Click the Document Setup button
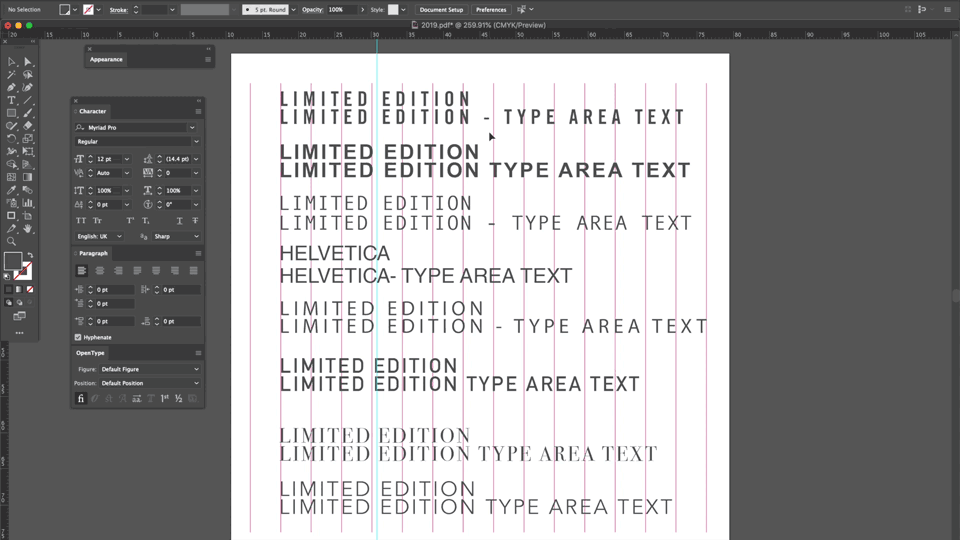This screenshot has width=960, height=540. tap(441, 10)
